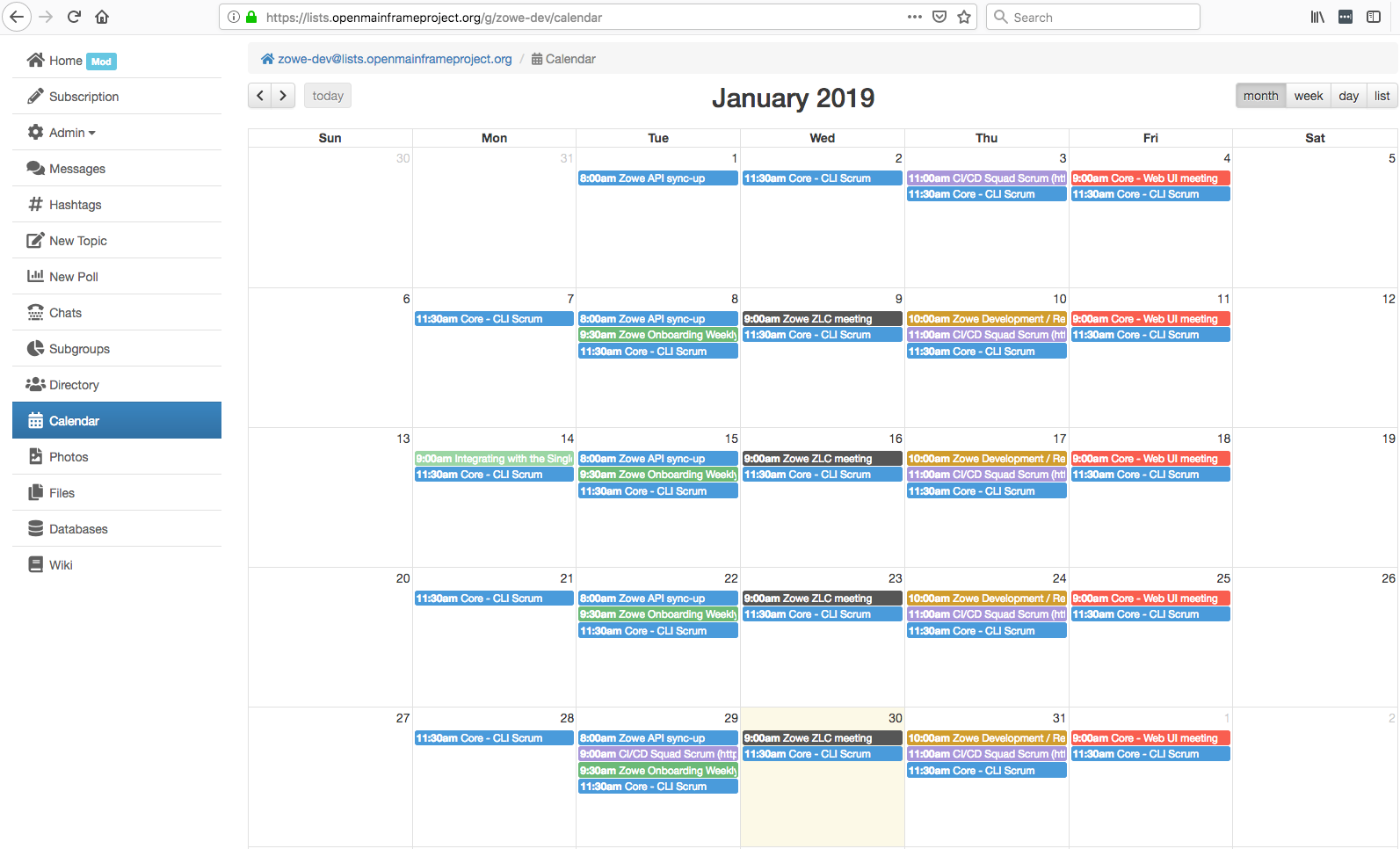Open Zowe Onboarding Weekly event on January 22

point(658,614)
